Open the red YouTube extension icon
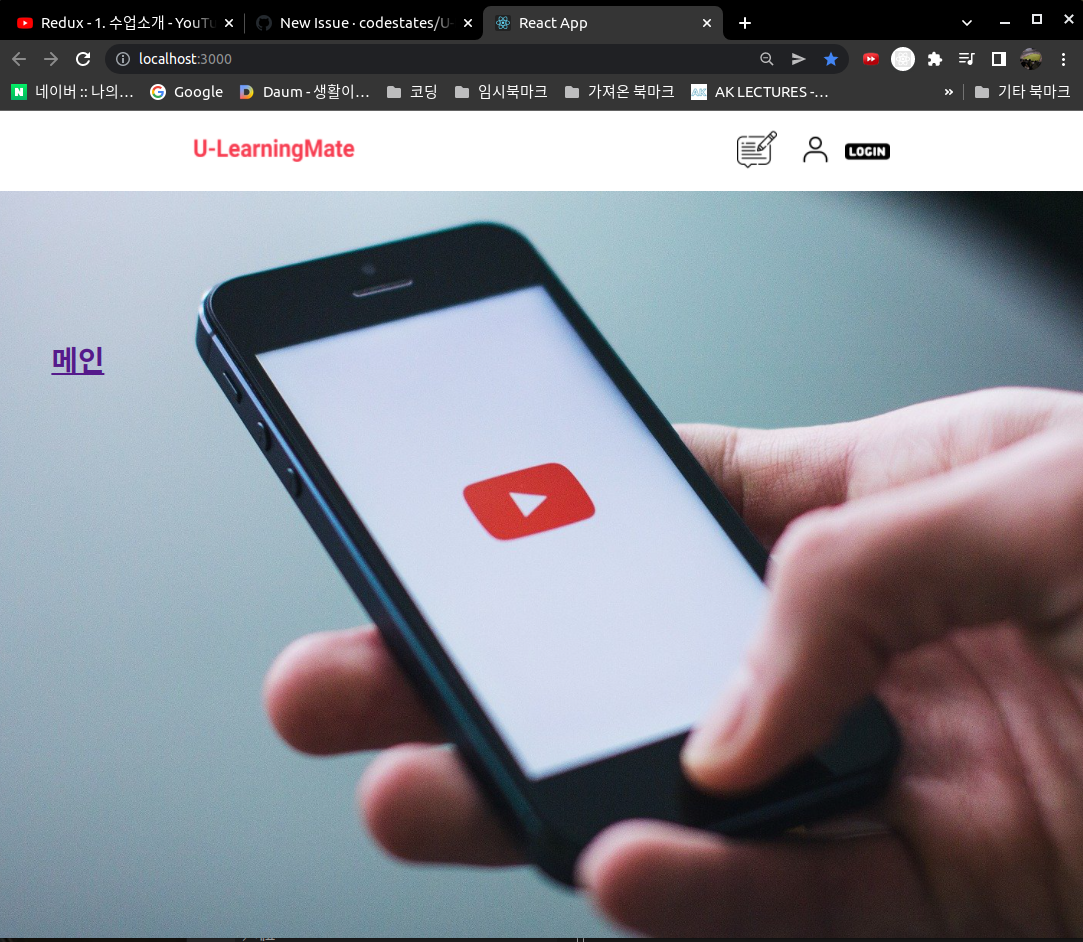1083x942 pixels. pos(870,59)
